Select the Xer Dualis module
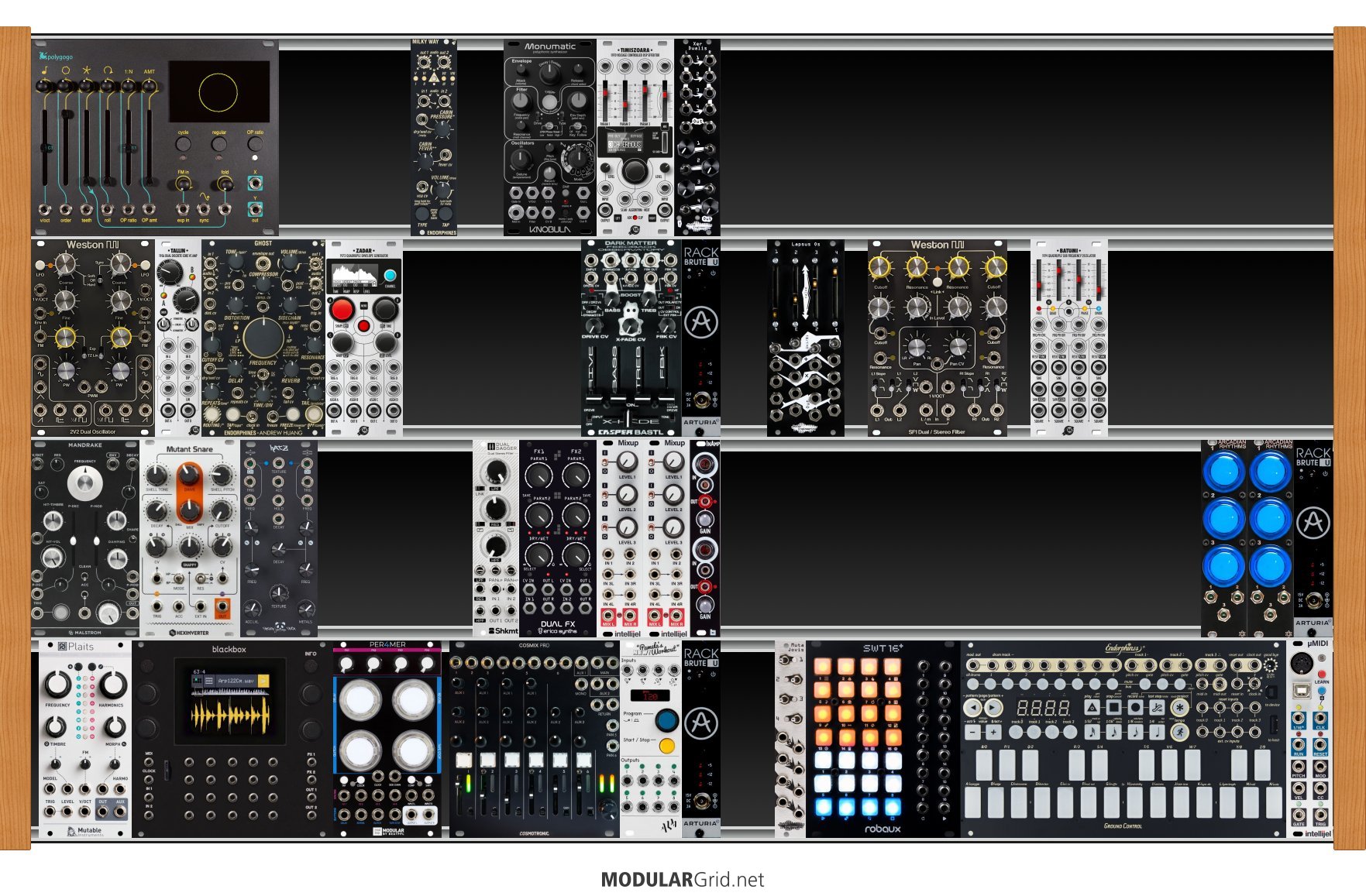Image resolution: width=1366 pixels, height=896 pixels. (697, 137)
